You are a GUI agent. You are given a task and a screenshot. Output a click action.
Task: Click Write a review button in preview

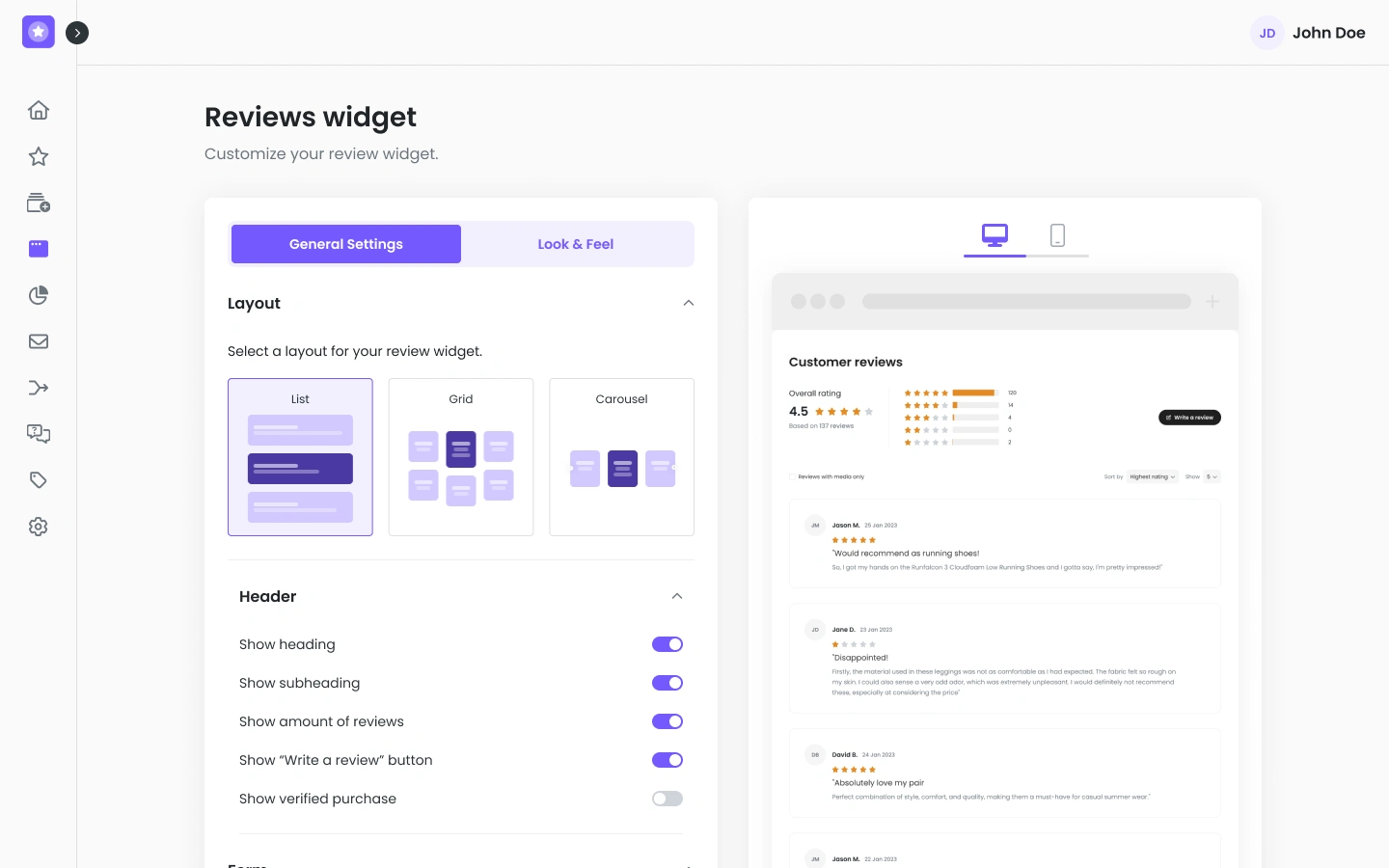tap(1189, 418)
